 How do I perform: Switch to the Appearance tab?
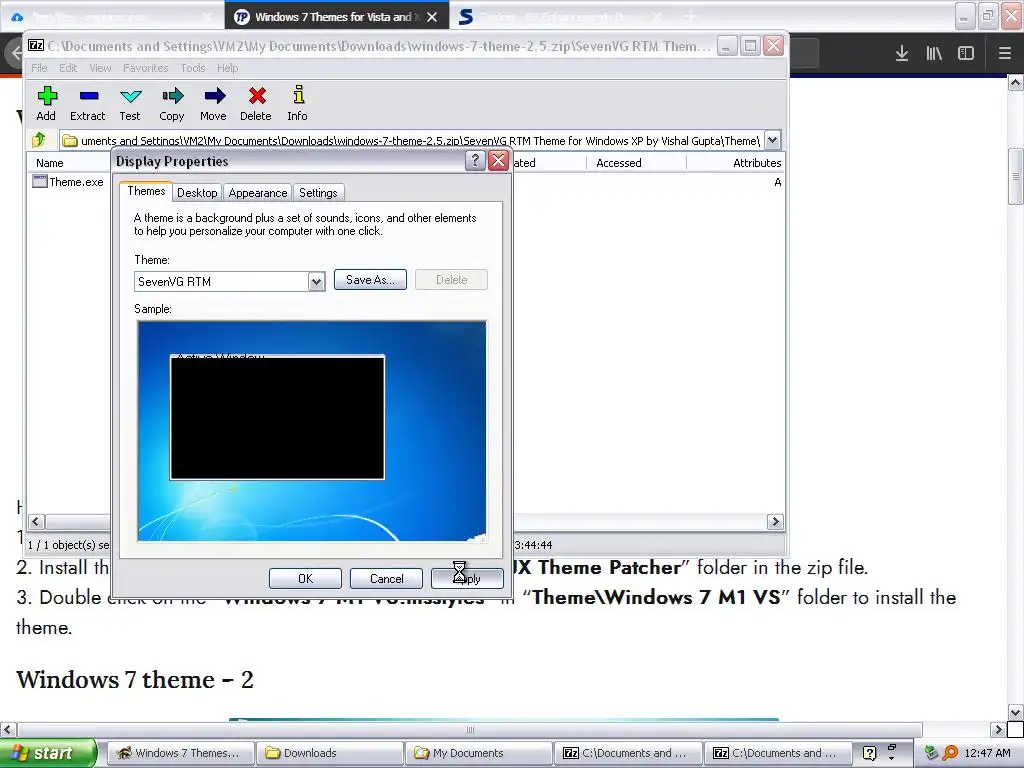pos(258,193)
